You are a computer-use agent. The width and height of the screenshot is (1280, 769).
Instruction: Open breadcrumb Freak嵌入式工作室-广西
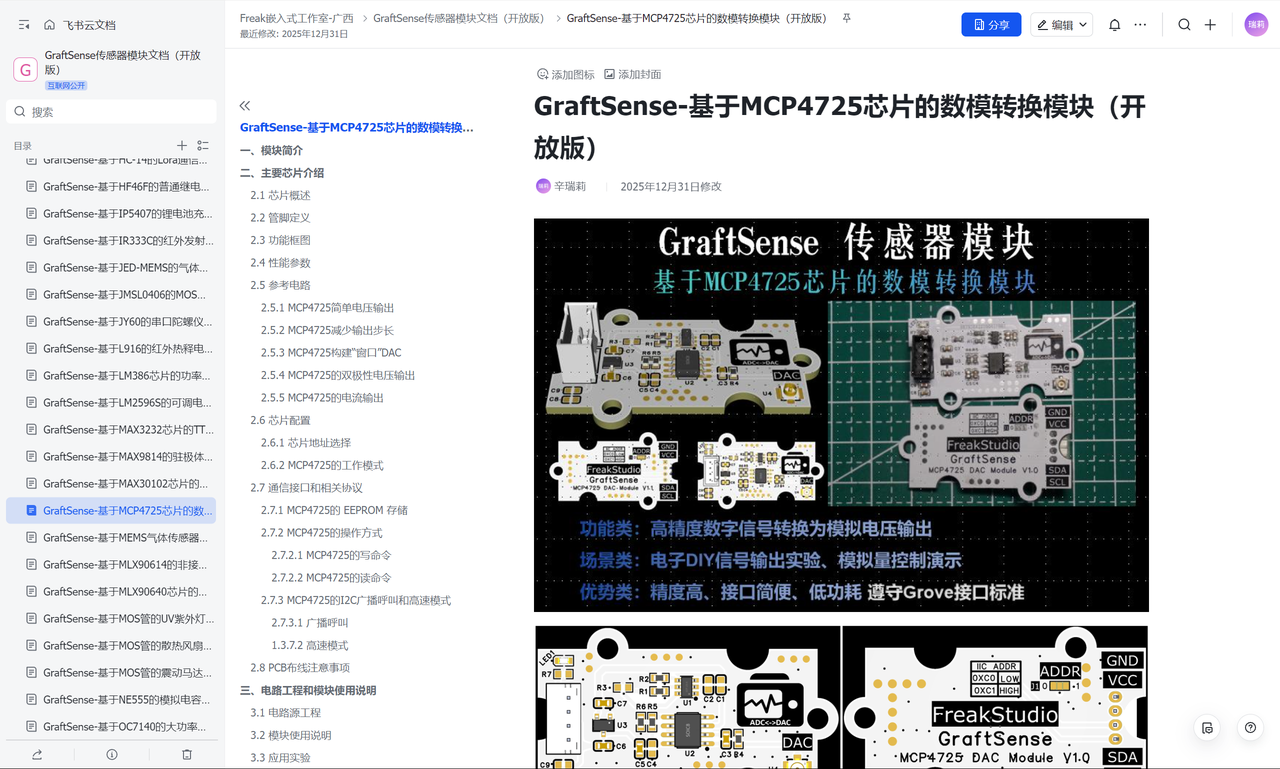tap(297, 18)
